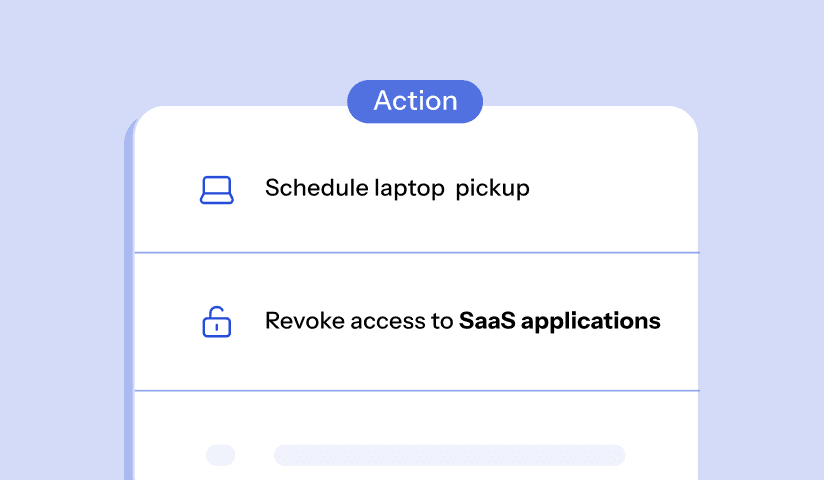Click the divider below Revoke access row
The width and height of the screenshot is (824, 480).
[x=416, y=390]
